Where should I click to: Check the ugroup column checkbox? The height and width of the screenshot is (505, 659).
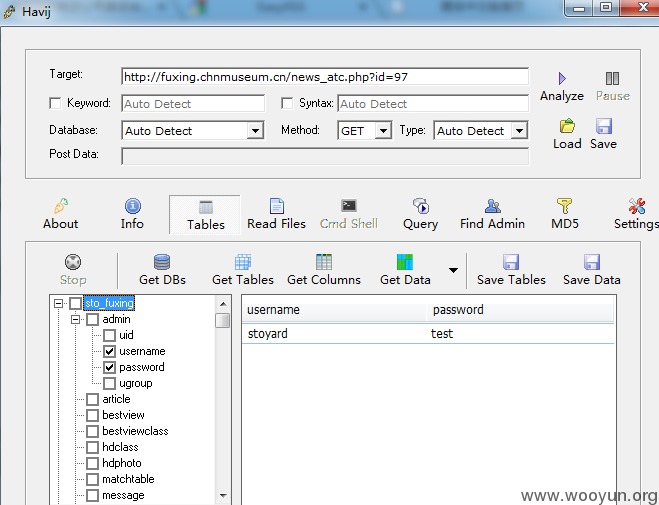tap(109, 383)
